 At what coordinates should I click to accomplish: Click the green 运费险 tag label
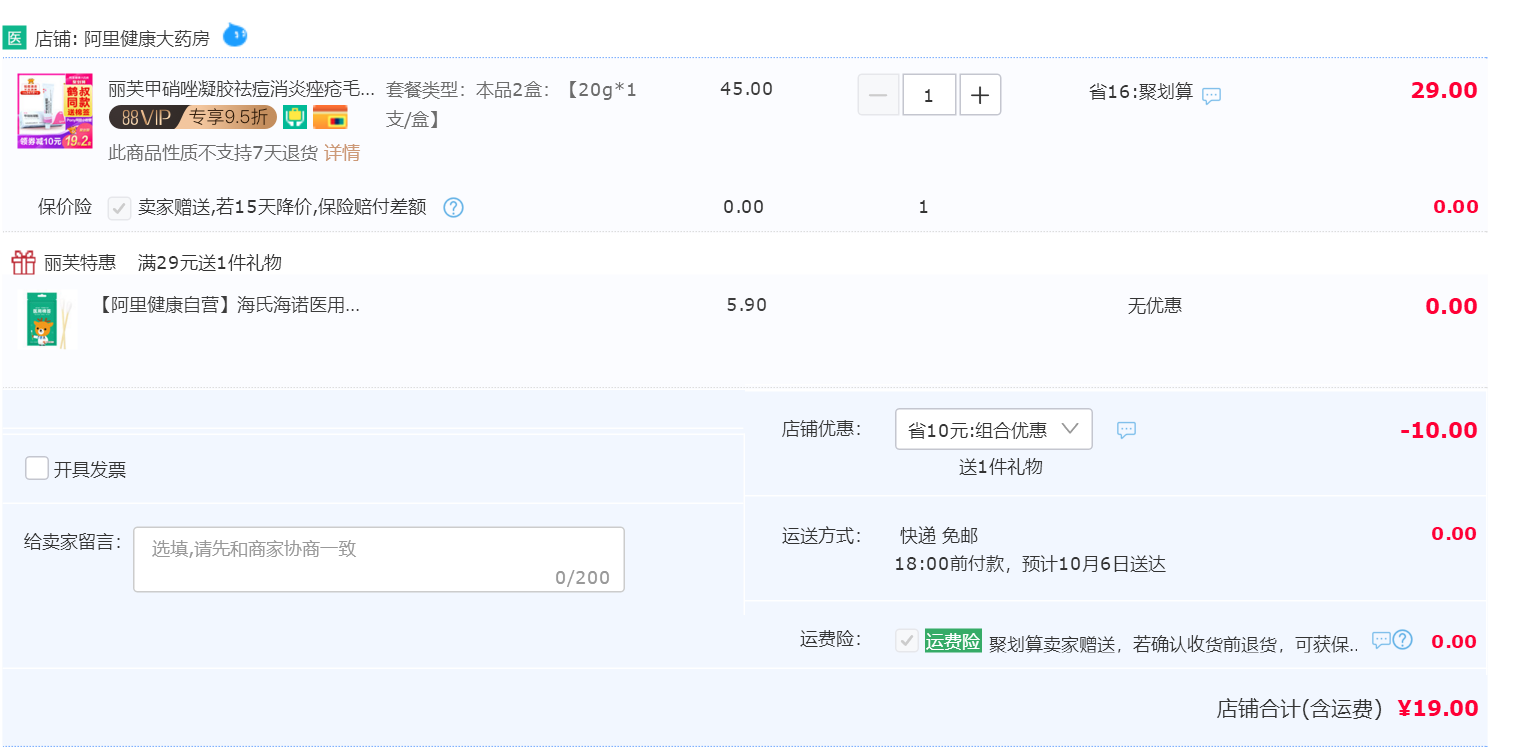[953, 641]
